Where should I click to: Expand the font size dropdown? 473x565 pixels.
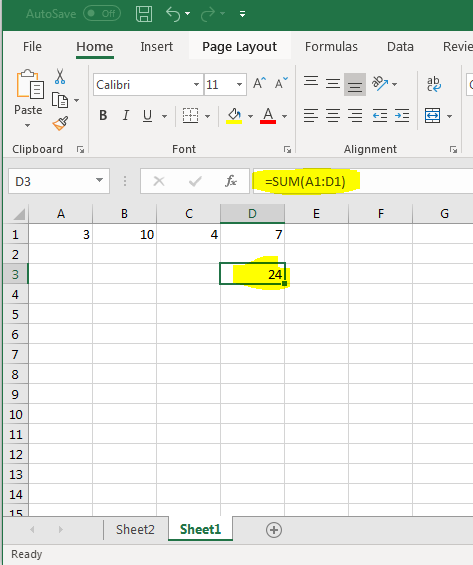239,85
